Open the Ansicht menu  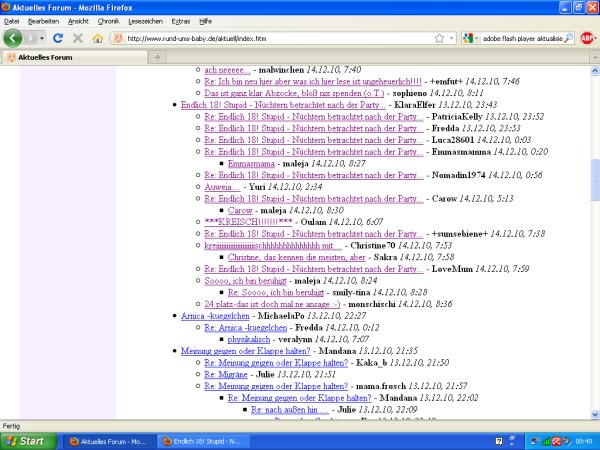click(78, 21)
